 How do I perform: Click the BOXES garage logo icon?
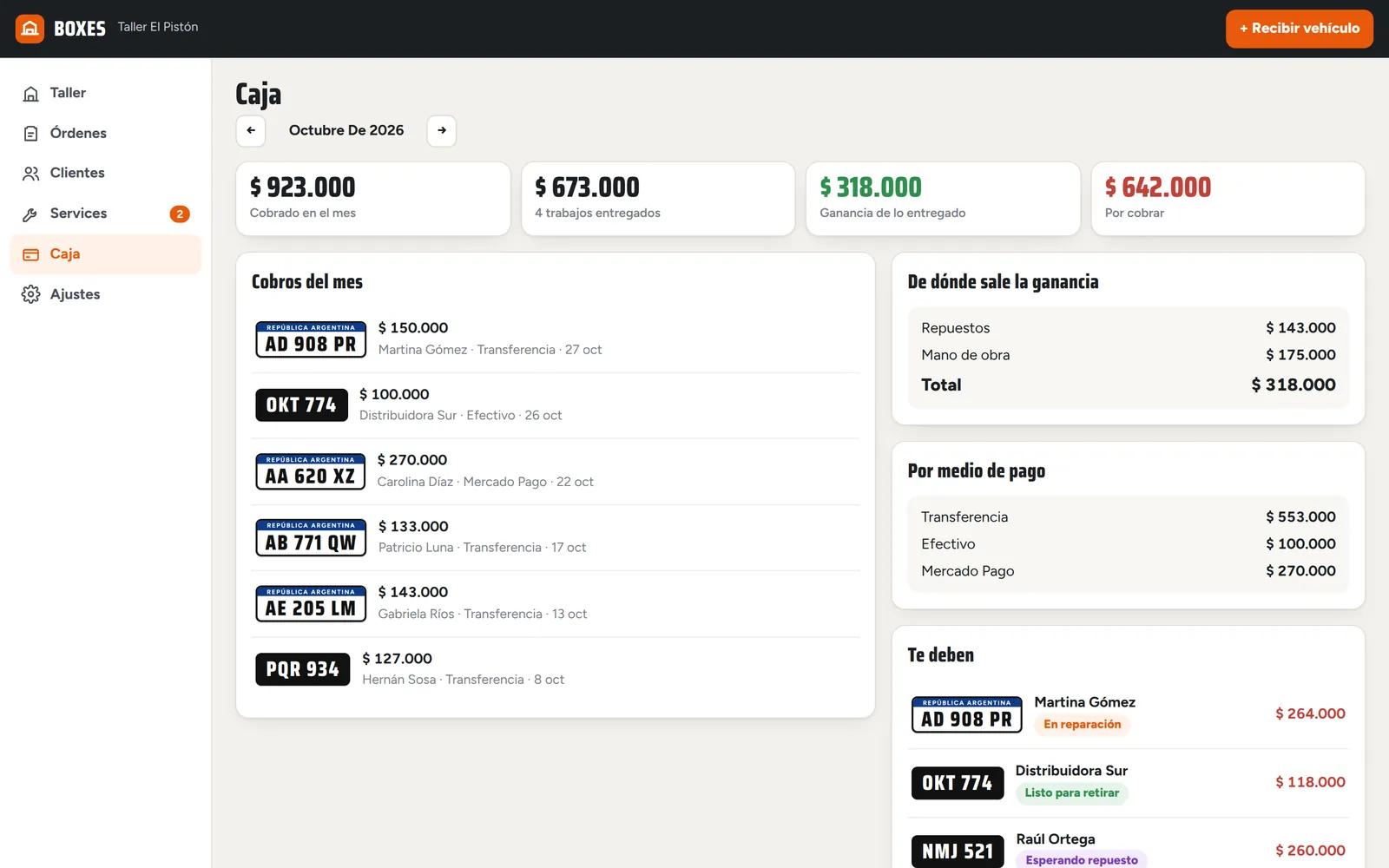tap(30, 29)
